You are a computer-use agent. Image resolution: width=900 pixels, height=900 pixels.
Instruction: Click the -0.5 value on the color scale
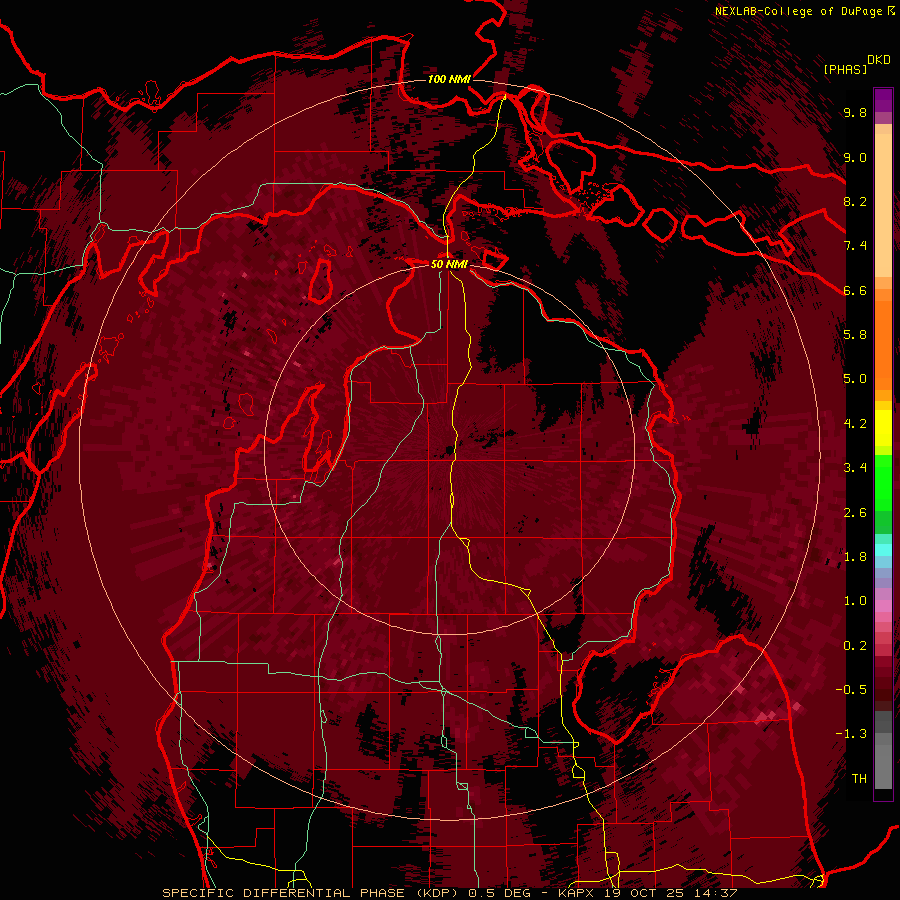[x=851, y=690]
